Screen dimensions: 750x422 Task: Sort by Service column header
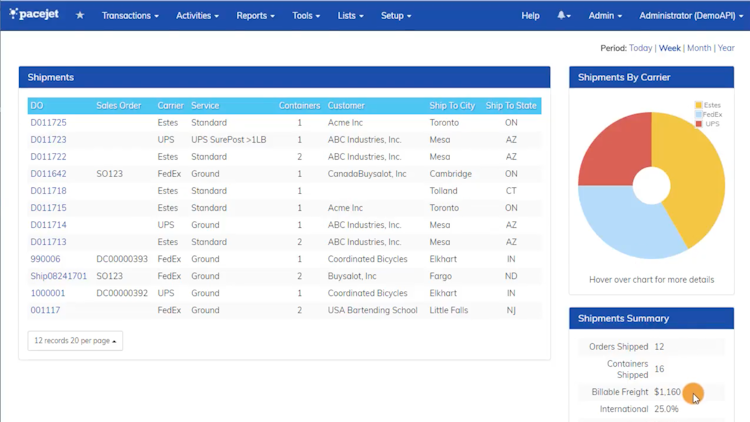tap(205, 105)
